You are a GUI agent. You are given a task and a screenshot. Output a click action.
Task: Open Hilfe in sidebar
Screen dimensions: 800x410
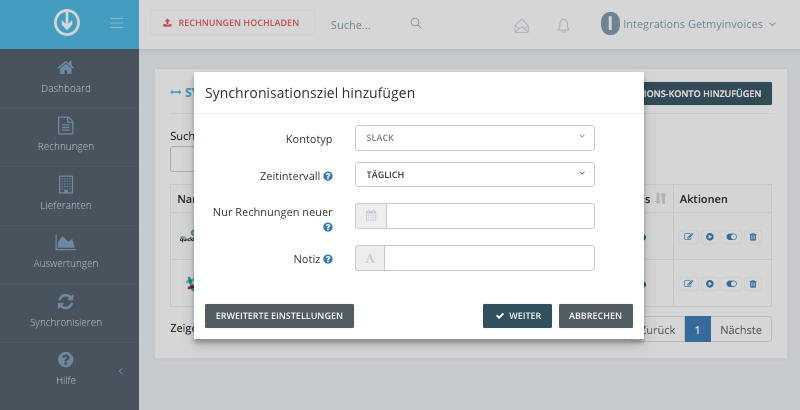tap(66, 370)
